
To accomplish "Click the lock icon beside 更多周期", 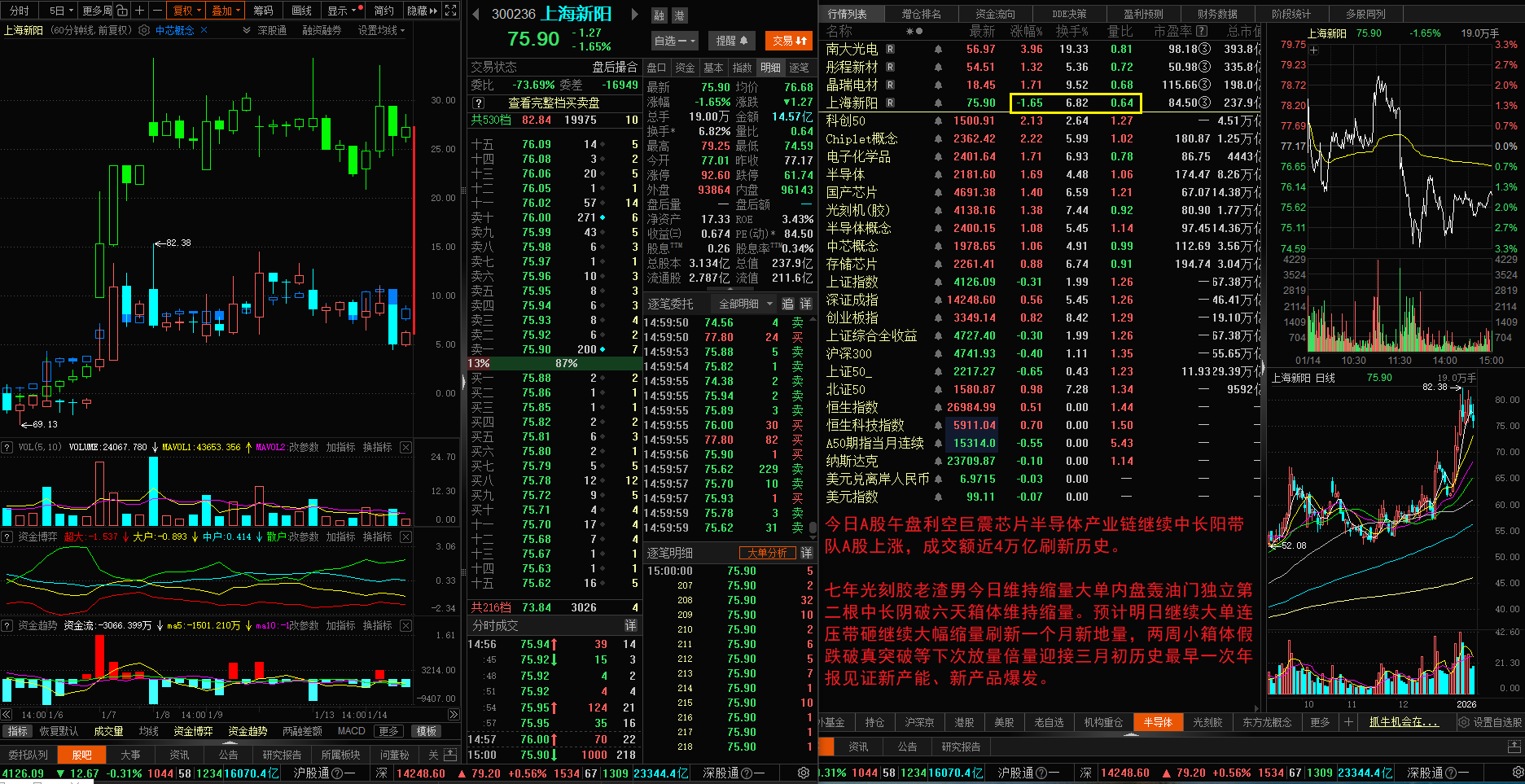I will coord(122,11).
